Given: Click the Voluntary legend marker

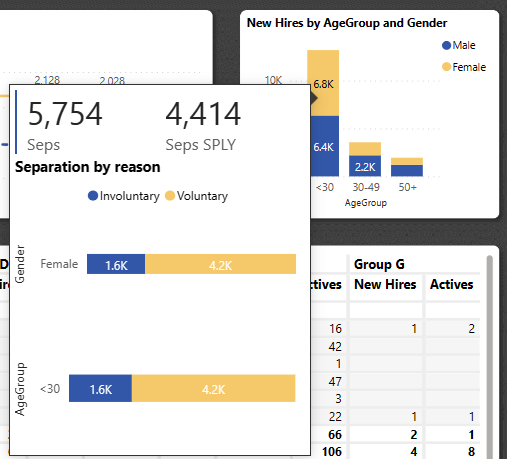Looking at the screenshot, I should (170, 196).
